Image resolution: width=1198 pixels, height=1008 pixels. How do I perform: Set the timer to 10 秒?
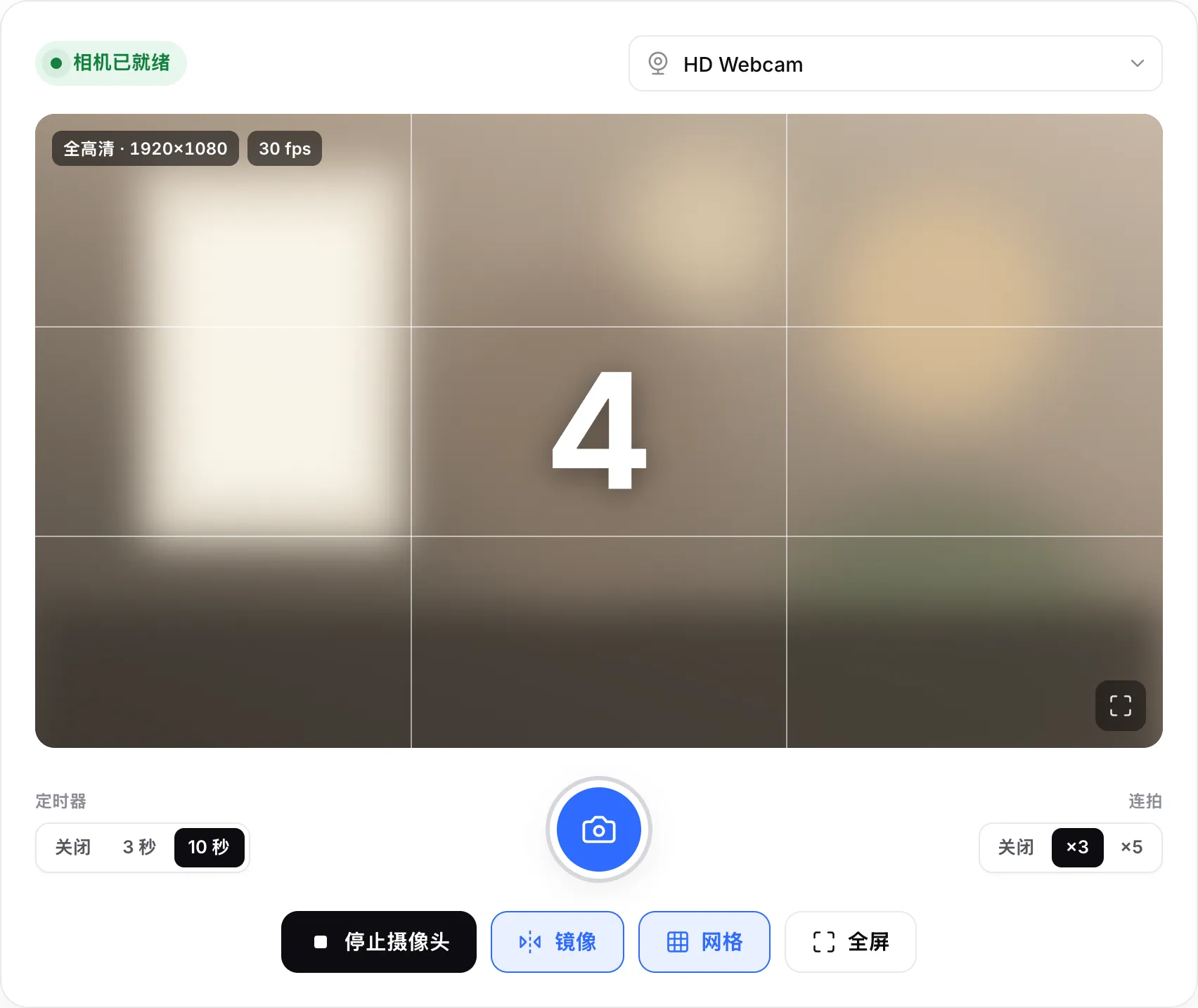pyautogui.click(x=209, y=848)
